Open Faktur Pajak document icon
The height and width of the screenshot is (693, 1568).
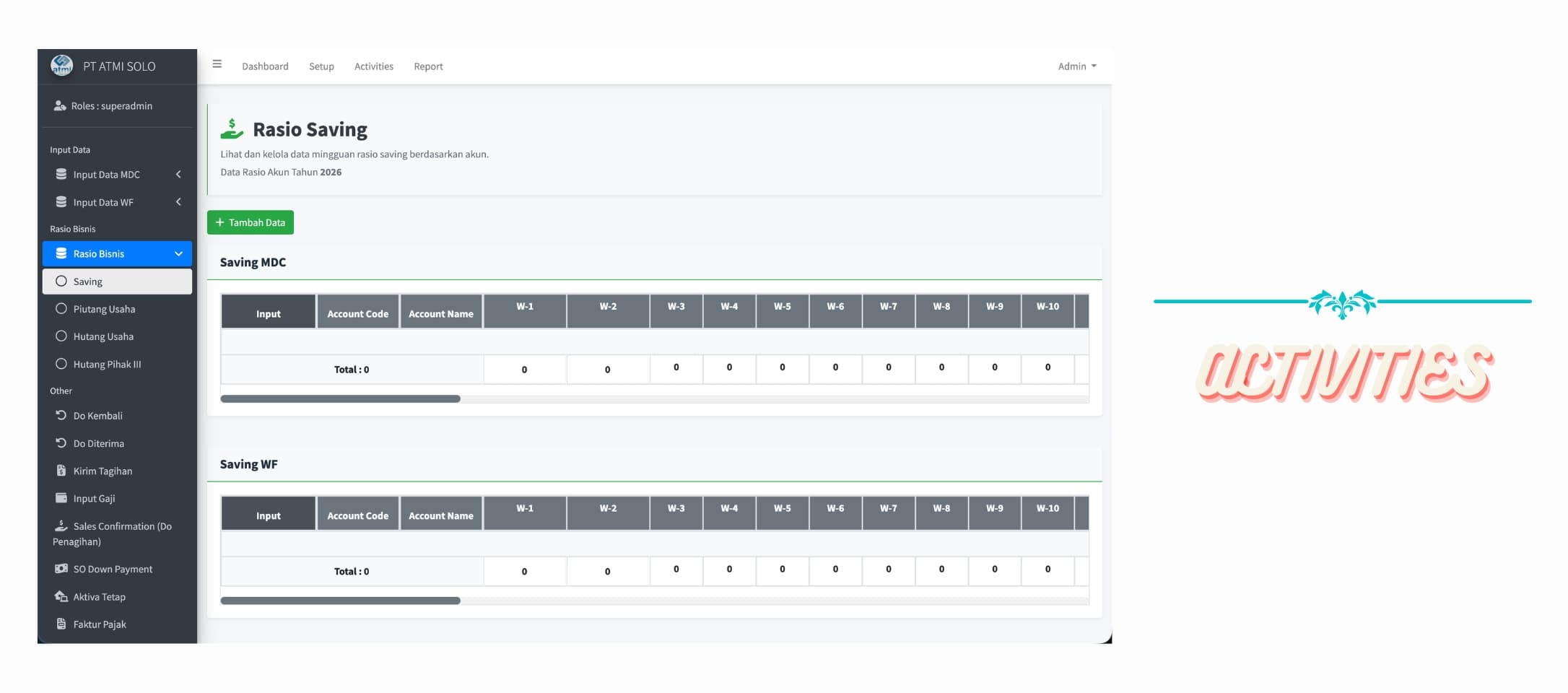pos(61,624)
